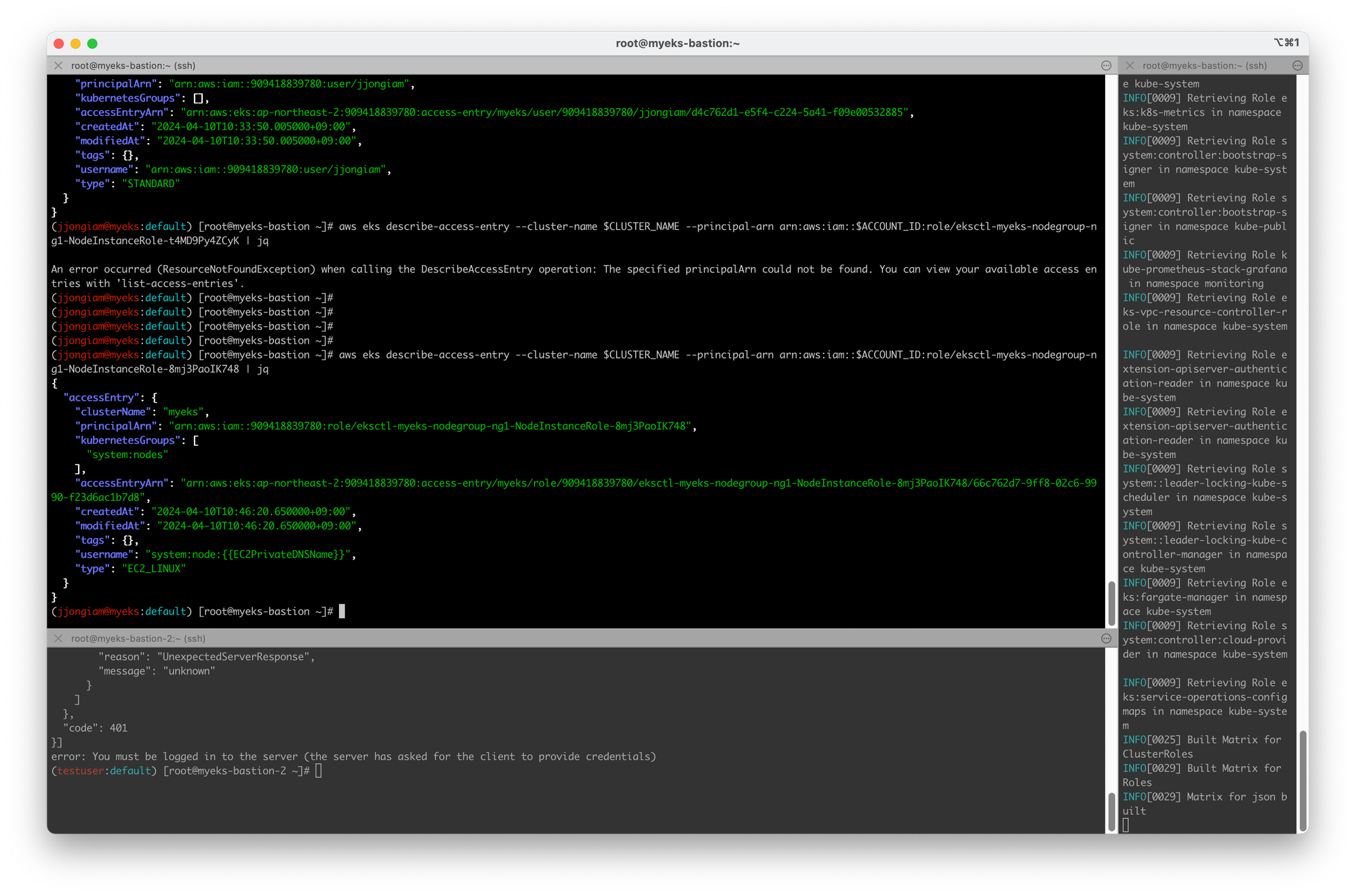Click the 'Retrieving Role eks:fargate-manager' log line
The width and height of the screenshot is (1356, 896).
click(x=1204, y=597)
